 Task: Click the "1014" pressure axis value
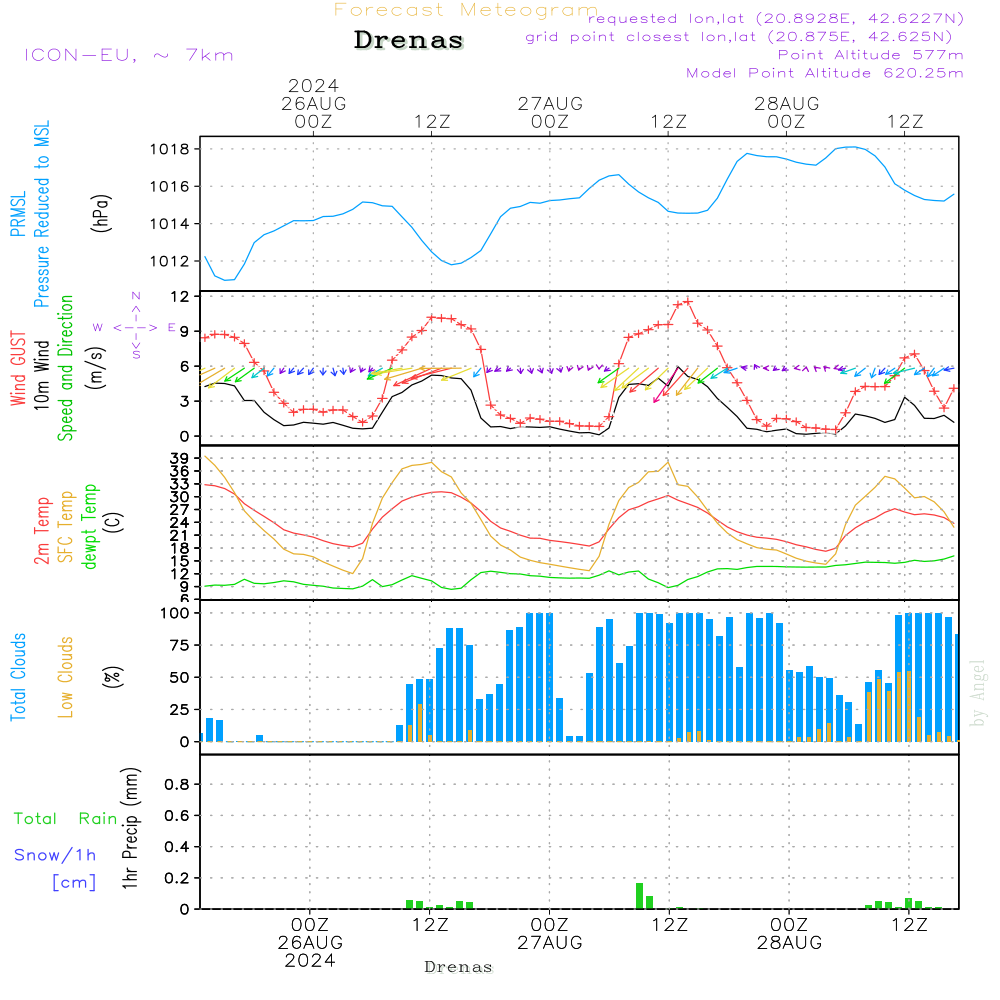(x=170, y=224)
